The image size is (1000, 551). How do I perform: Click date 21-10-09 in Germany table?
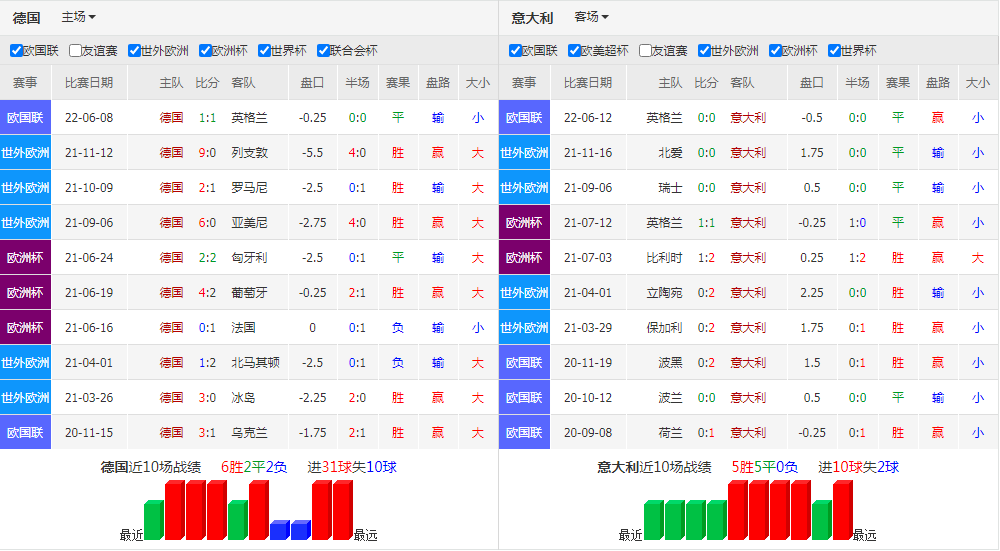[x=89, y=187]
